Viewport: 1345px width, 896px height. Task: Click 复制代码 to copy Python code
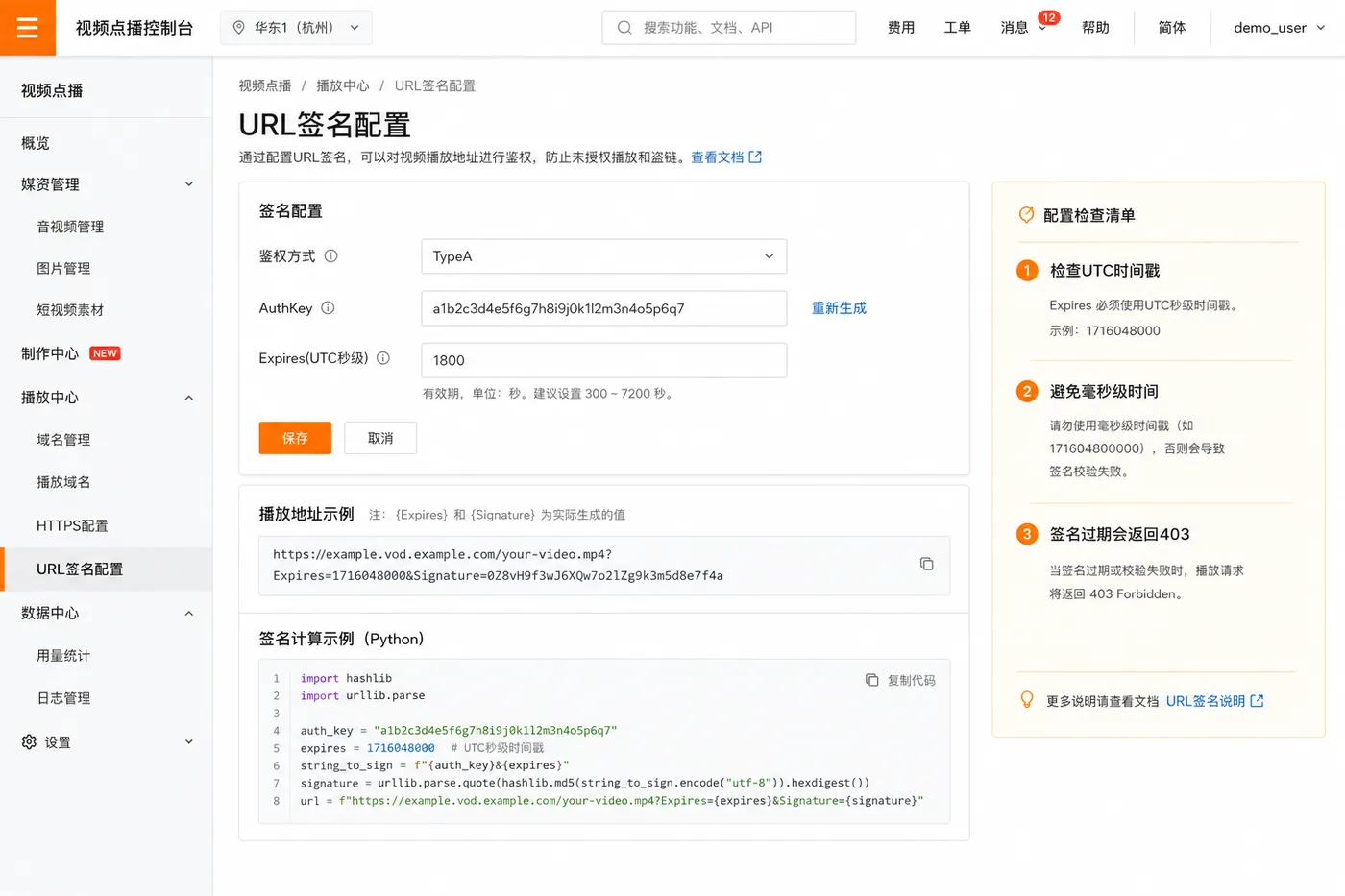click(900, 680)
